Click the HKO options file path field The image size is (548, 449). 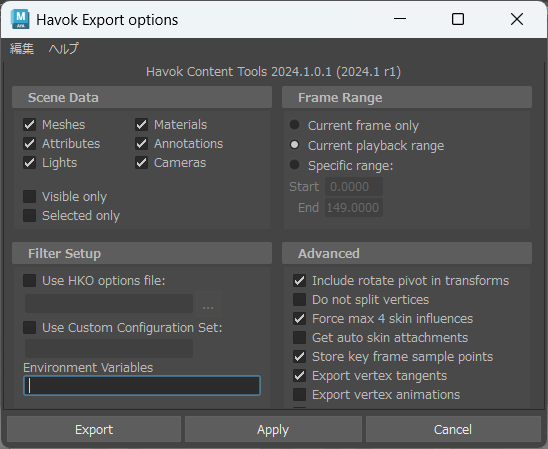pyautogui.click(x=109, y=303)
